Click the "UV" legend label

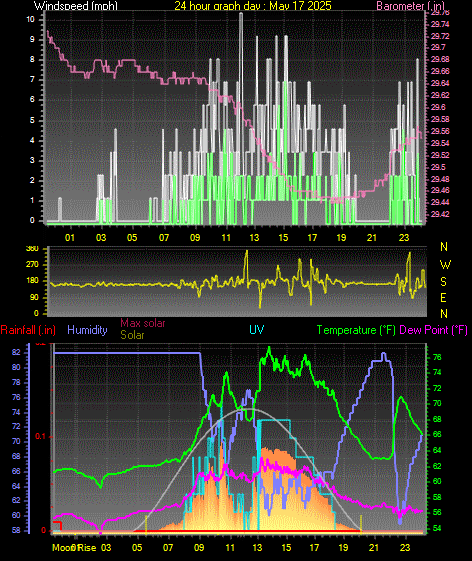tap(257, 330)
